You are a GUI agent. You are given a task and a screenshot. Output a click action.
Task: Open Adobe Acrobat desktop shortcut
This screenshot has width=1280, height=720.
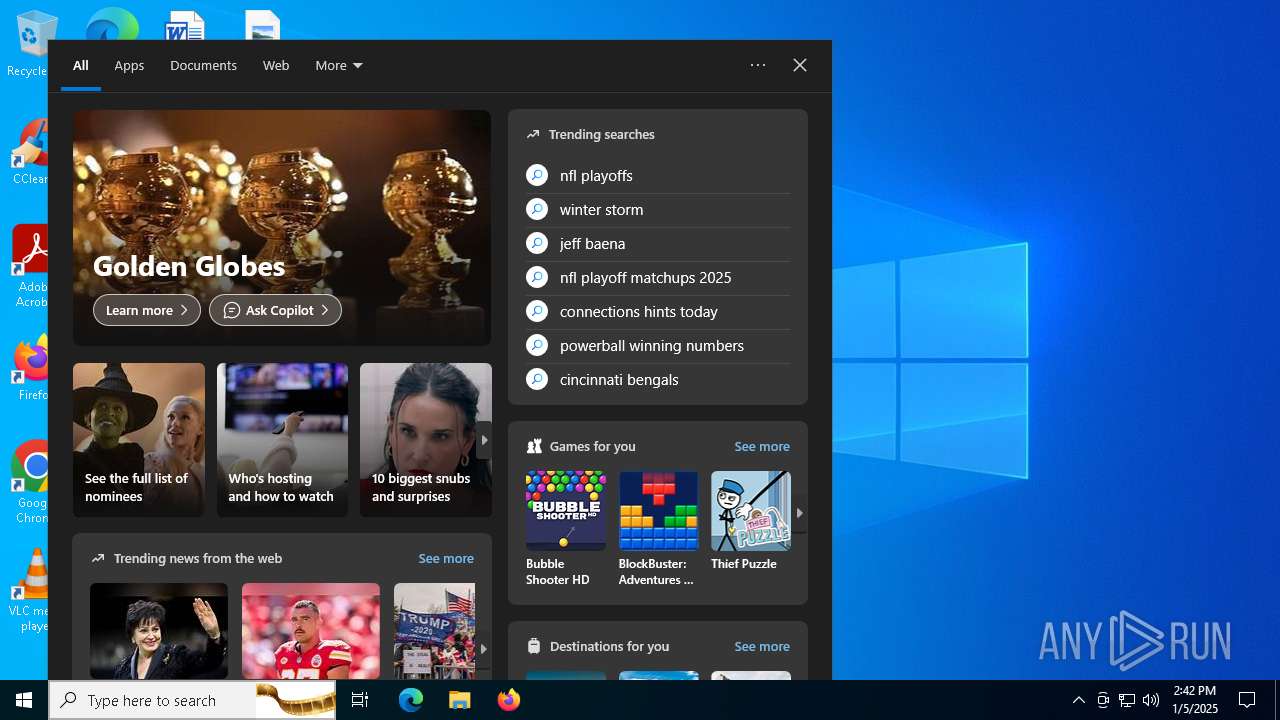tap(30, 266)
